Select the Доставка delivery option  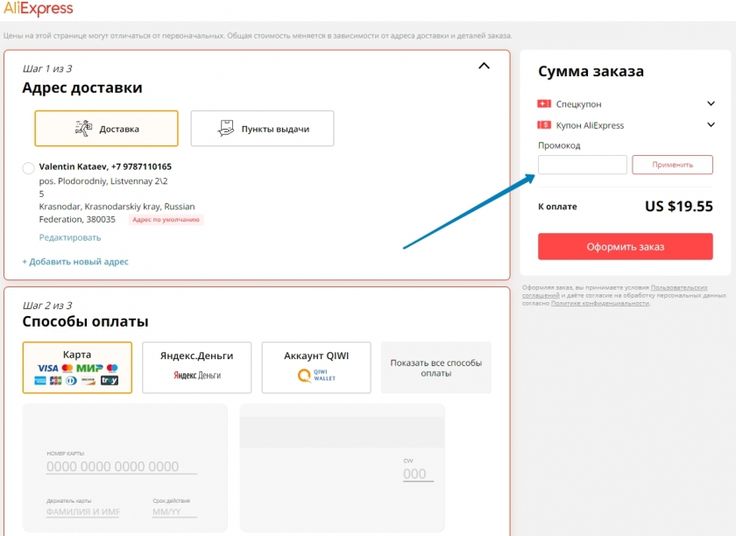click(x=107, y=129)
